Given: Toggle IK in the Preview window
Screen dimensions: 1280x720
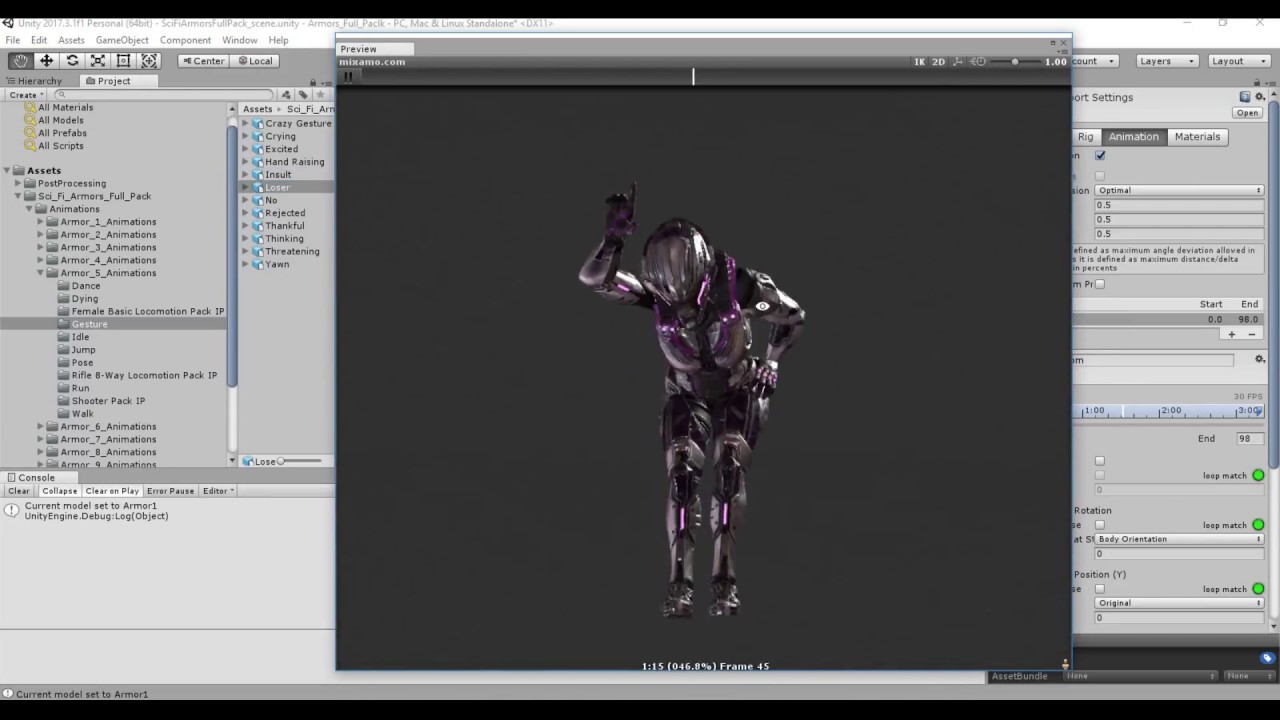Looking at the screenshot, I should (919, 62).
